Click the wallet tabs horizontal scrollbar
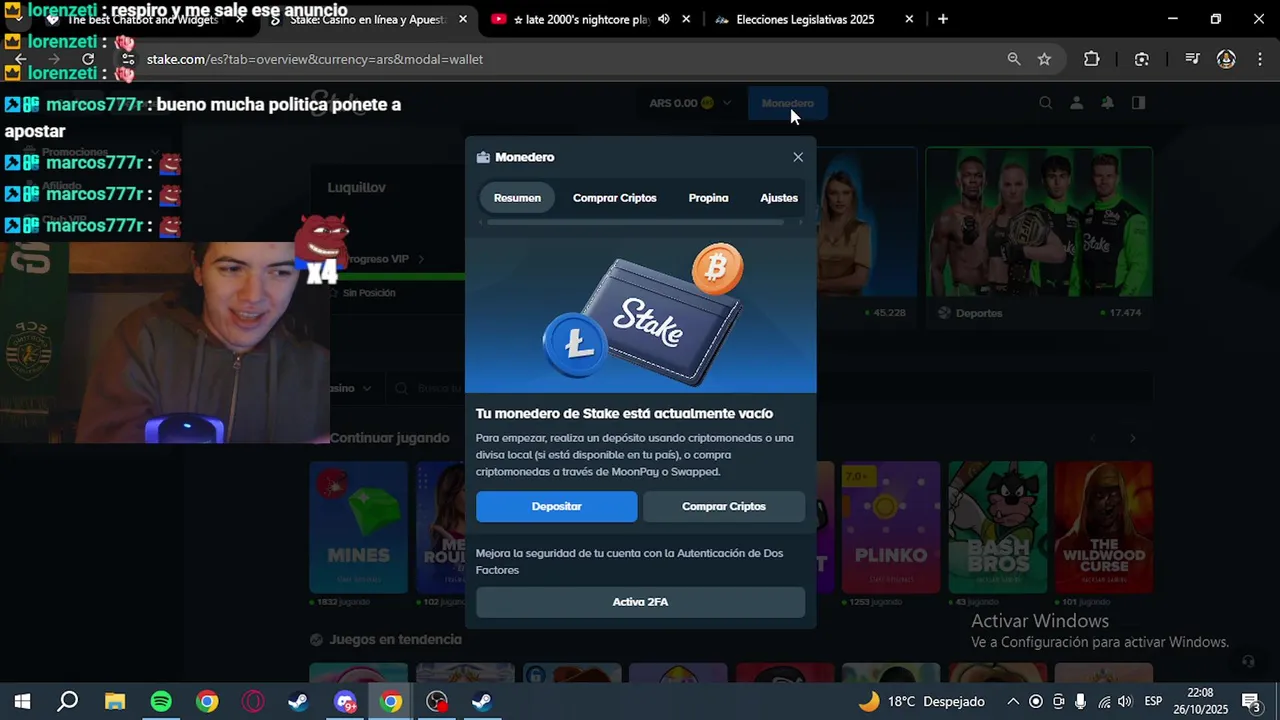This screenshot has height=720, width=1280. coord(635,222)
